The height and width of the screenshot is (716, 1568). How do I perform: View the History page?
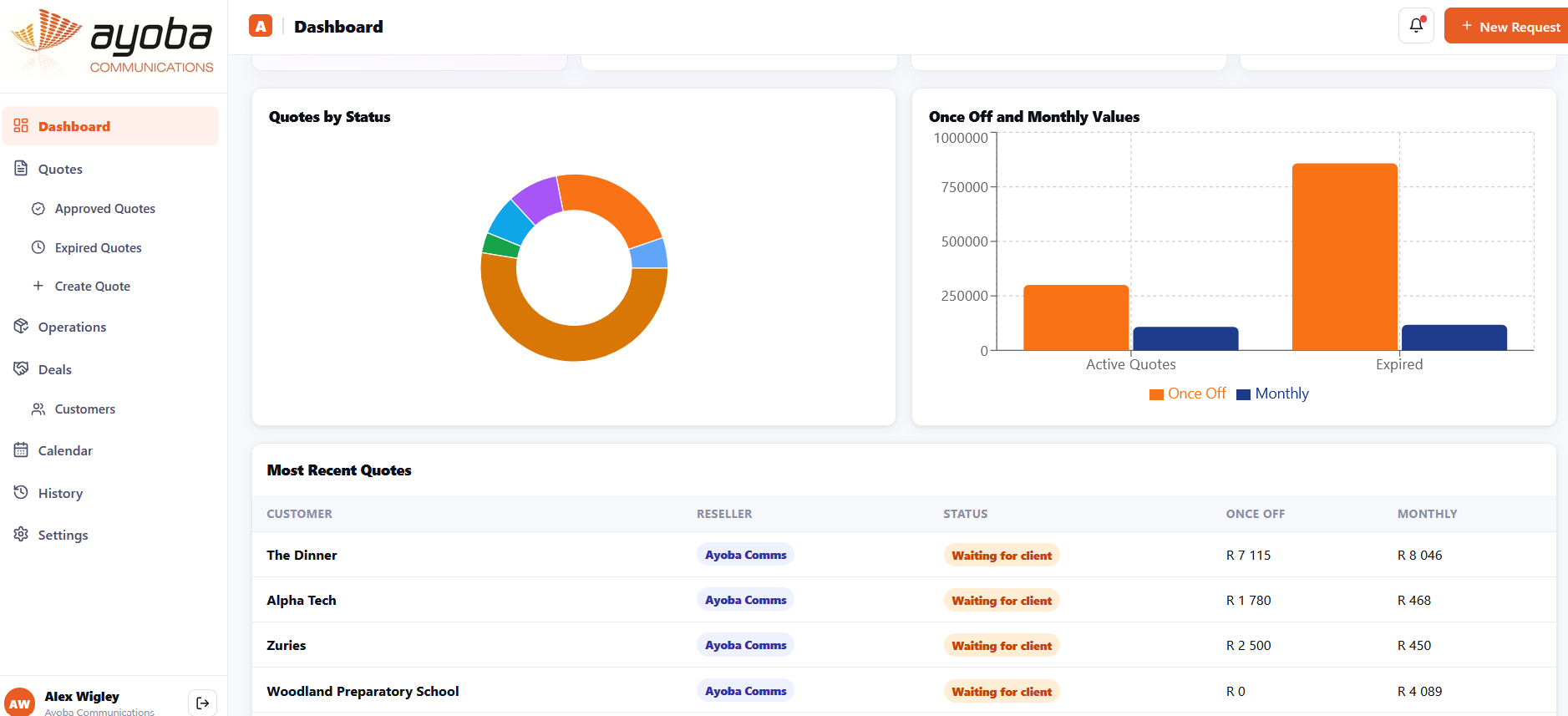coord(60,493)
